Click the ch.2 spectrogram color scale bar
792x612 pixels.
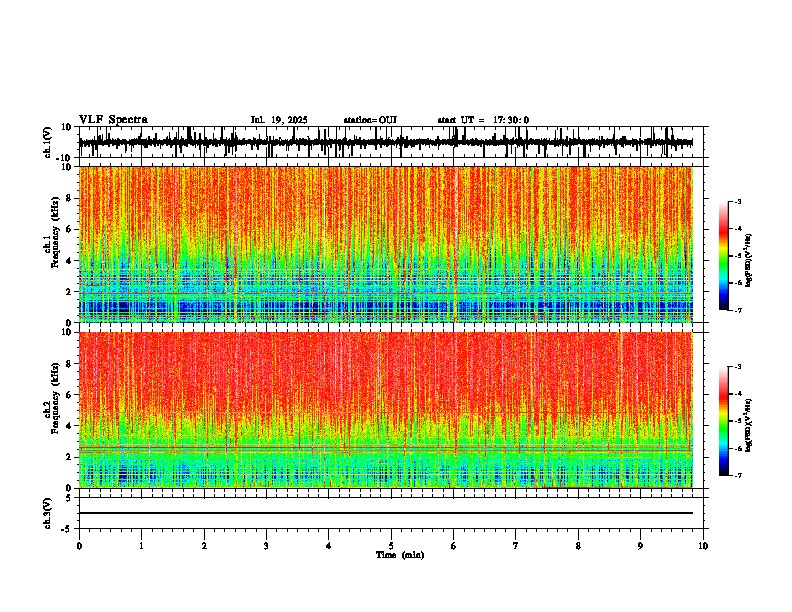pyautogui.click(x=723, y=421)
